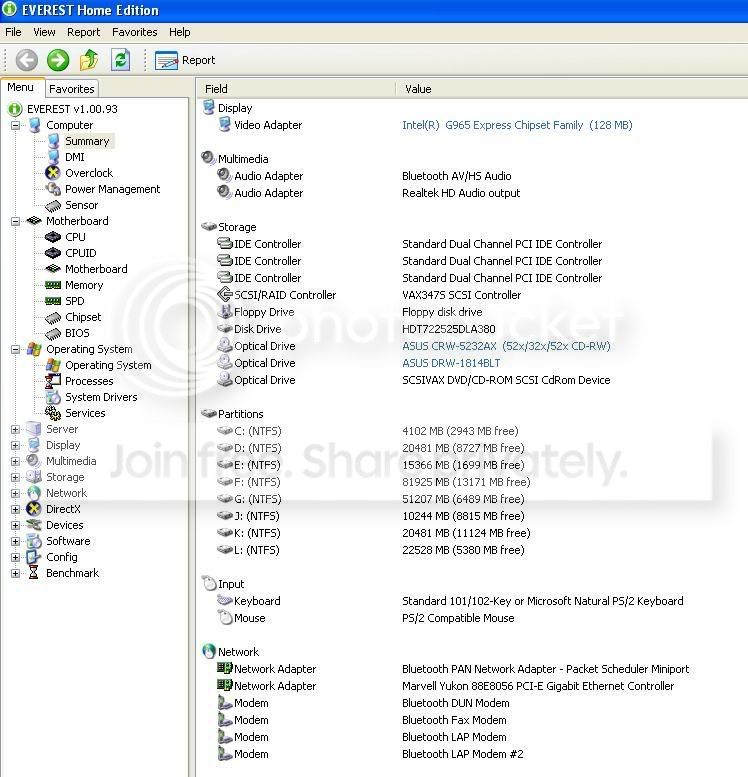Viewport: 748px width, 777px height.
Task: Click the Refresh toolbar icon
Action: [120, 60]
